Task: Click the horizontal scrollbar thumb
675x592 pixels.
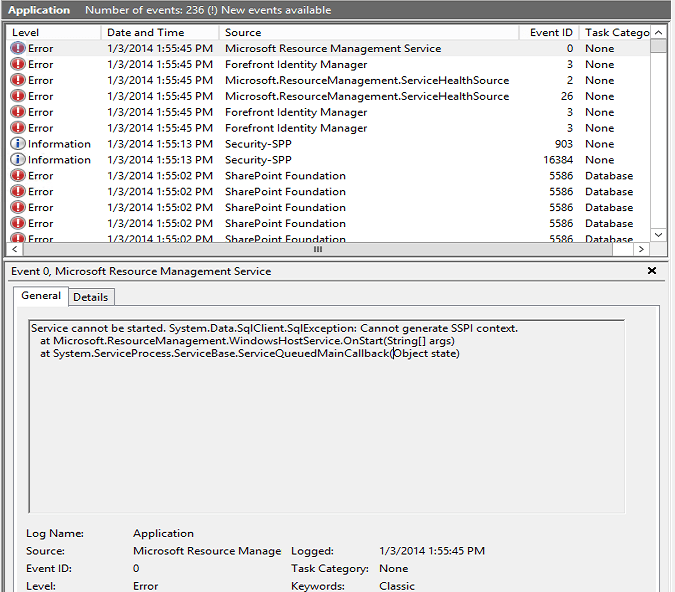Action: point(318,249)
